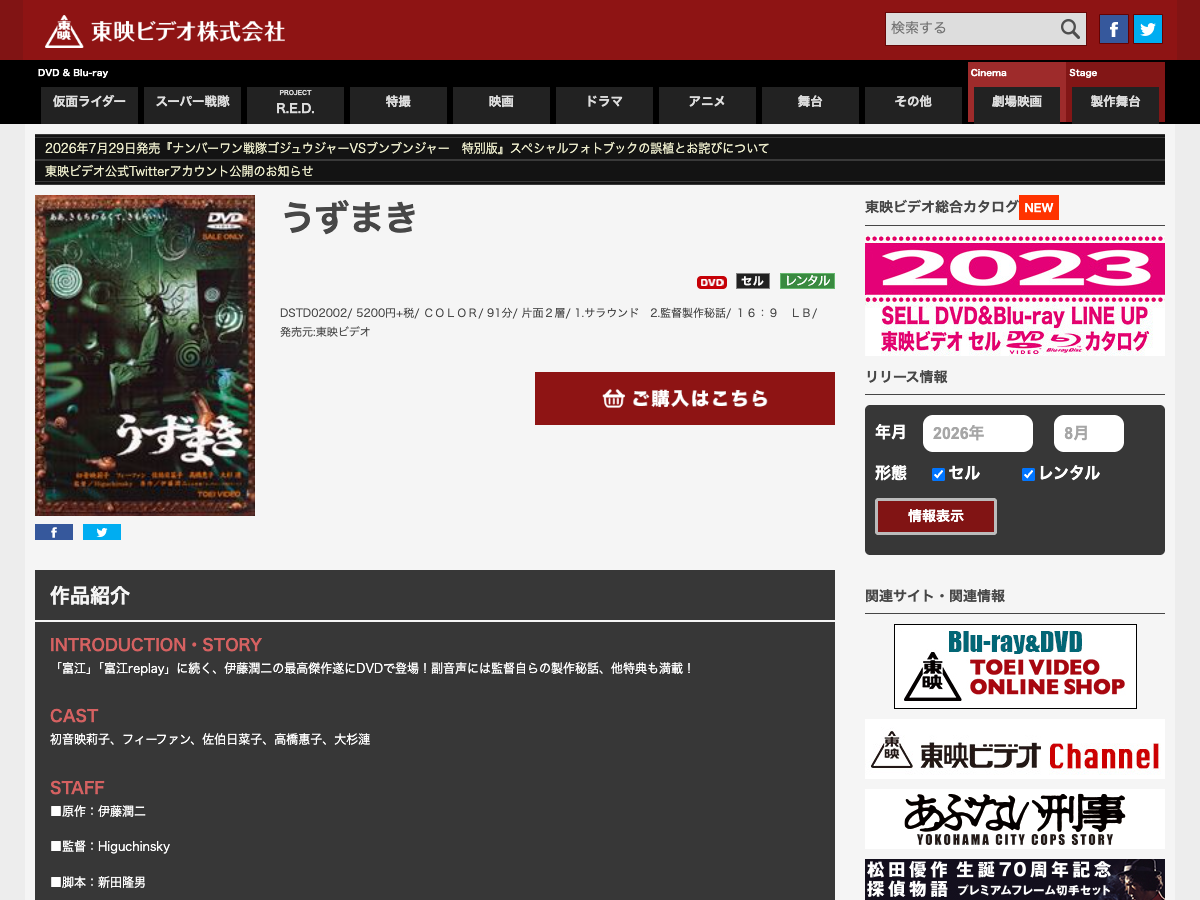Open the ゴジュウジャーVSブンブンジャー news notice
Screen dimensions: 1200x900
[407, 148]
